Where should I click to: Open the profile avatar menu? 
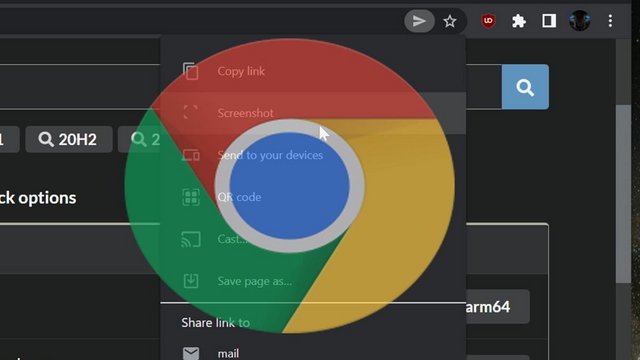point(580,20)
